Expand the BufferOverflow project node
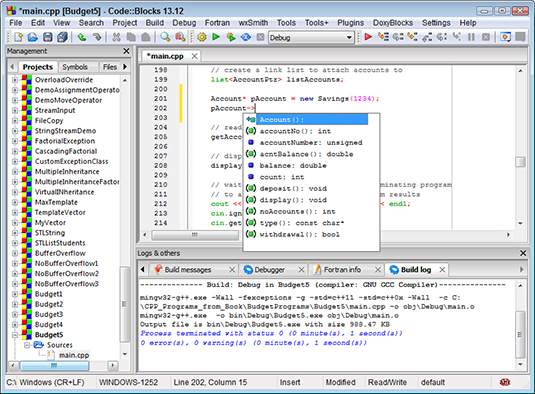The width and height of the screenshot is (535, 394). tap(15, 253)
